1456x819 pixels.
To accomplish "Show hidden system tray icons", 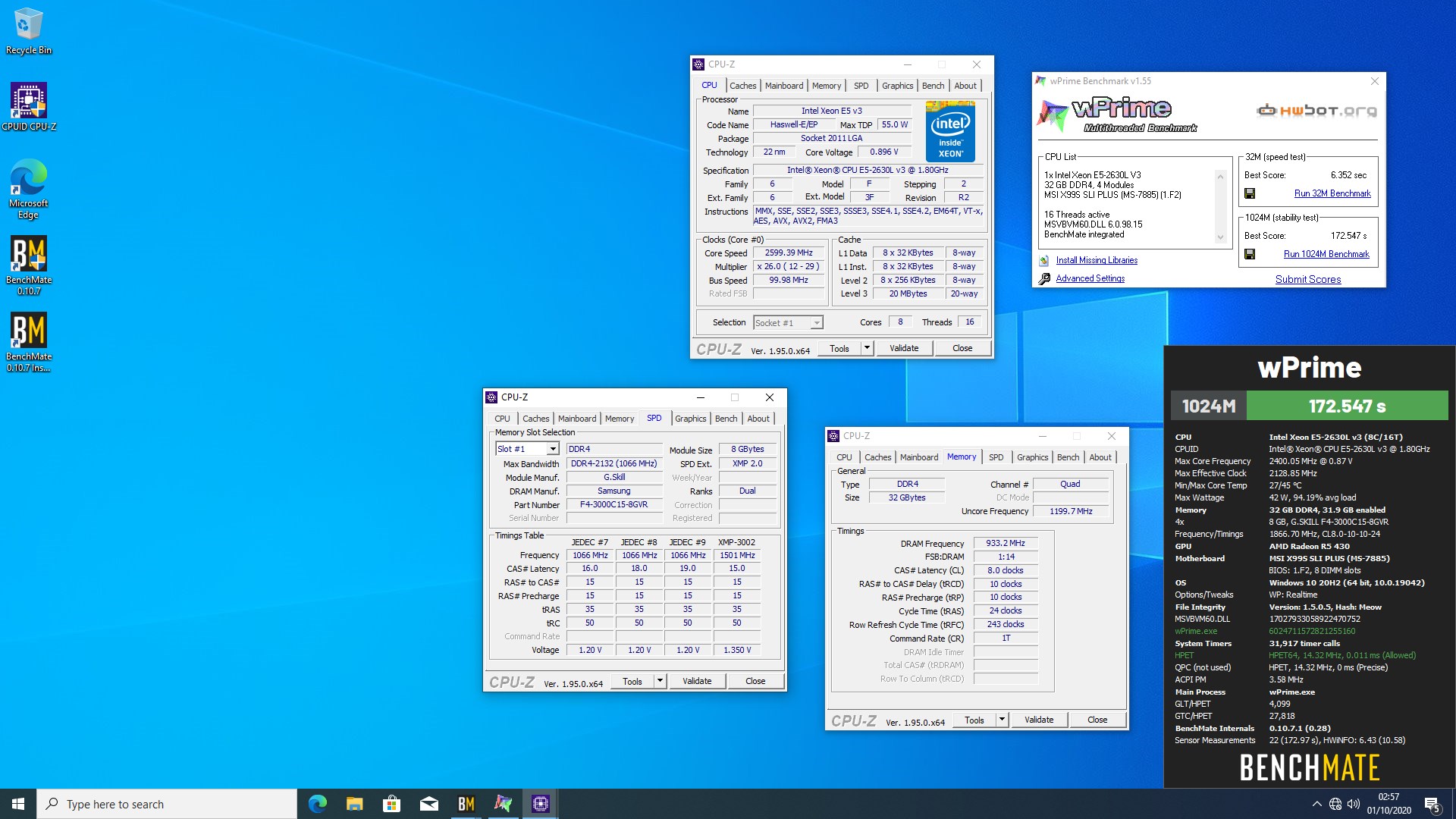I will 1316,804.
